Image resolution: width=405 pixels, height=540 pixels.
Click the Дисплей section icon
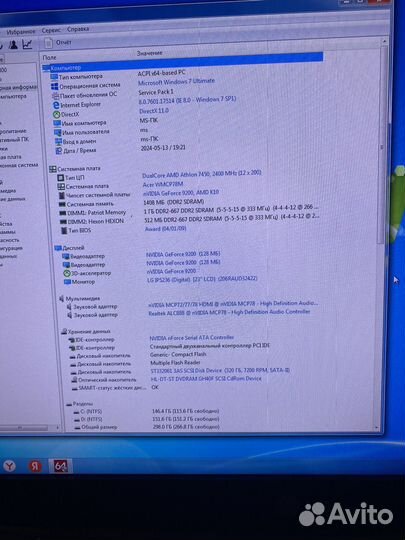[58, 248]
